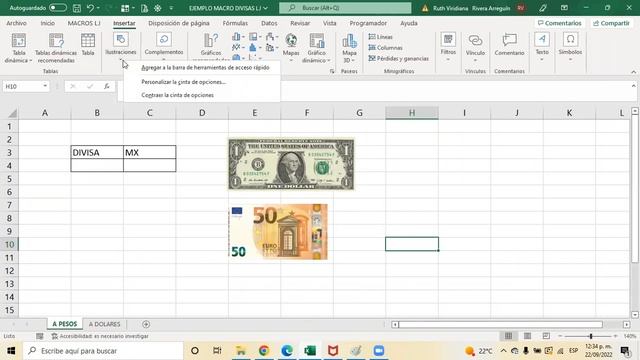The image size is (640, 360).
Task: Expand the column chart type dropdown
Action: 243,37
